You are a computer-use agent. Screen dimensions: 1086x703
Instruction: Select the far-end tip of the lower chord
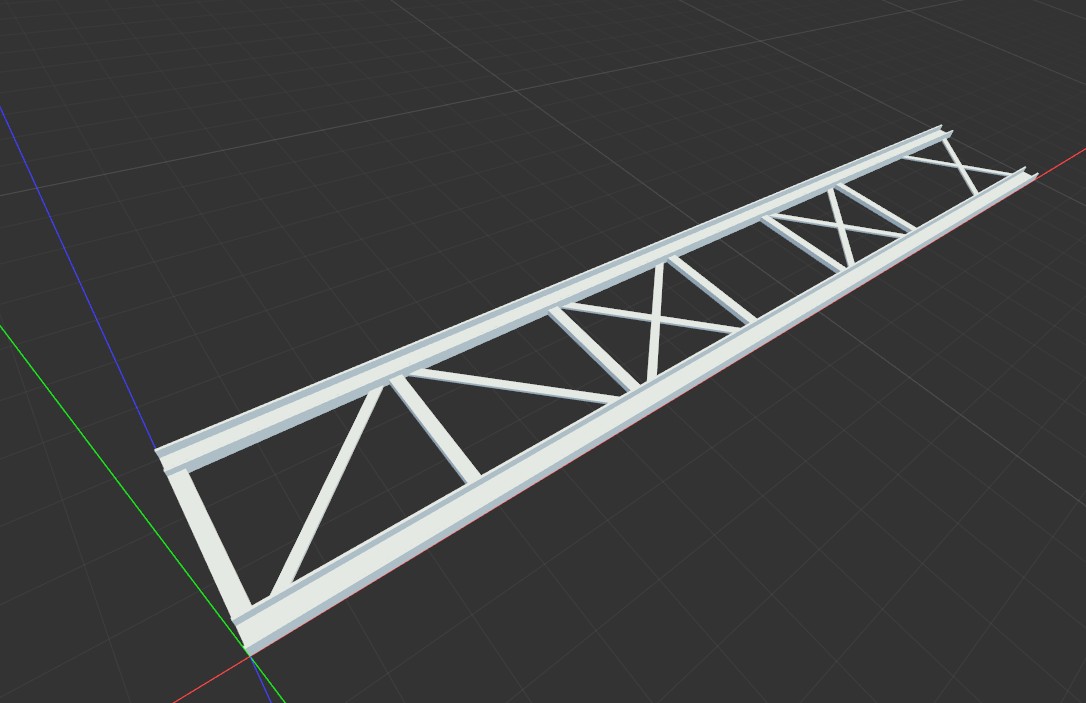(x=1028, y=176)
